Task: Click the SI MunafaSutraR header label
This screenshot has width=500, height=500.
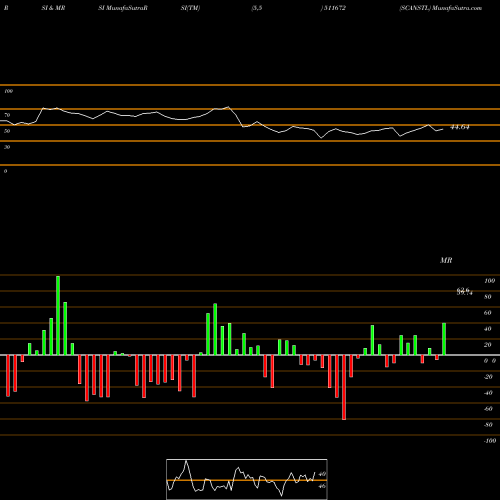Action: tap(123, 8)
